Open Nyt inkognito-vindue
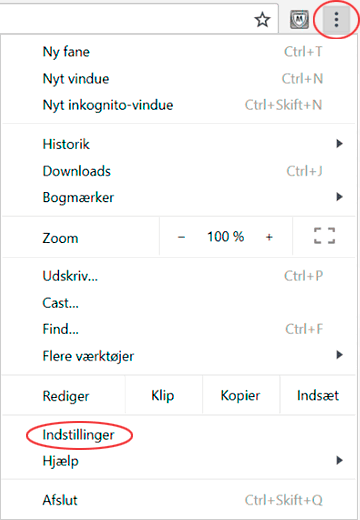The width and height of the screenshot is (360, 520). click(x=179, y=105)
